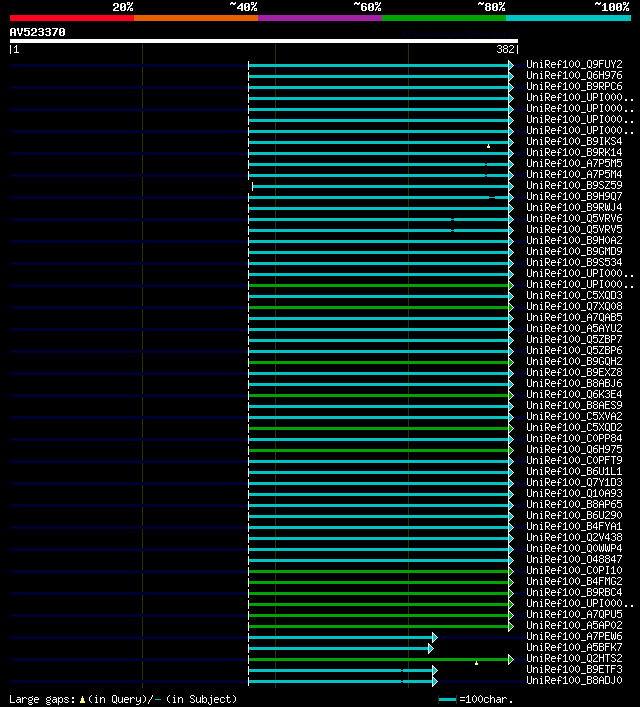Click the UniRef100_B8ADJ0 label
This screenshot has height=707, width=640.
[574, 680]
